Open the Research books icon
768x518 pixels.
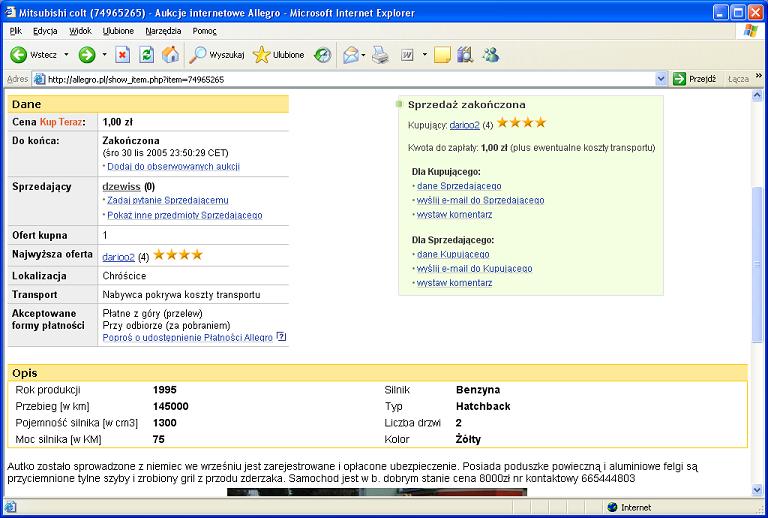tap(465, 55)
